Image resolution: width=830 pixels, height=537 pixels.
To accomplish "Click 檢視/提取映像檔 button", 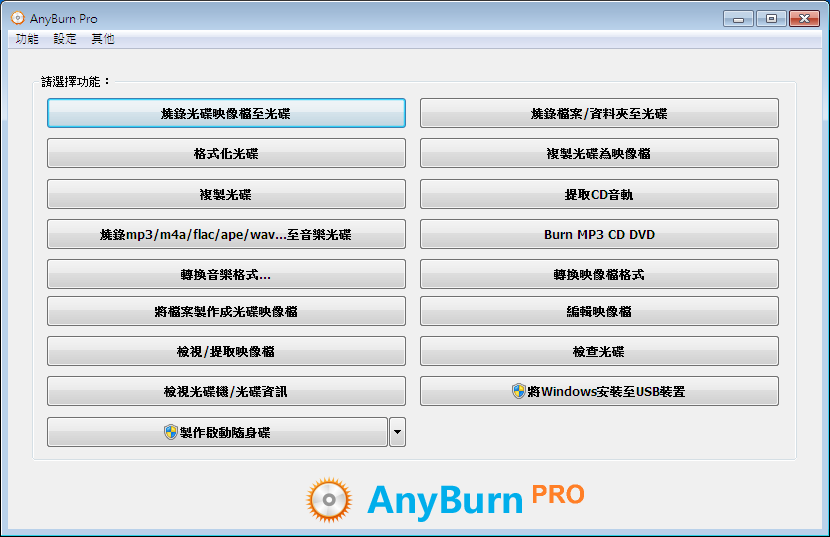I will tap(227, 351).
